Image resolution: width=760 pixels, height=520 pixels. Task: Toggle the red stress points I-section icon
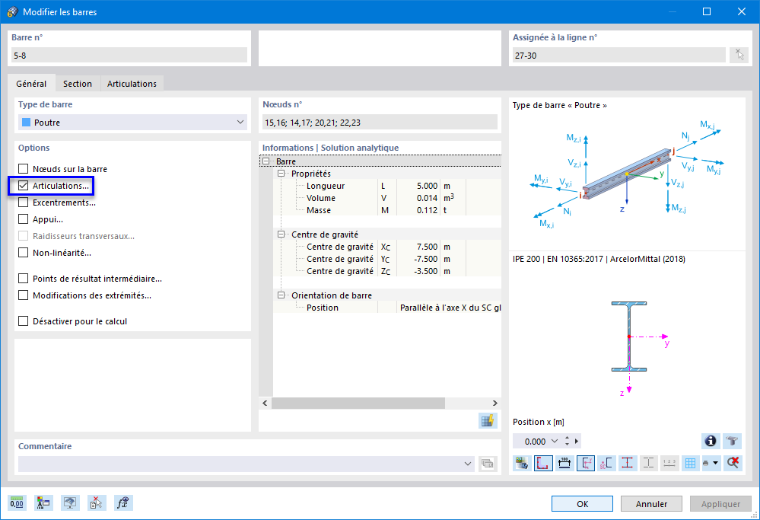627,463
